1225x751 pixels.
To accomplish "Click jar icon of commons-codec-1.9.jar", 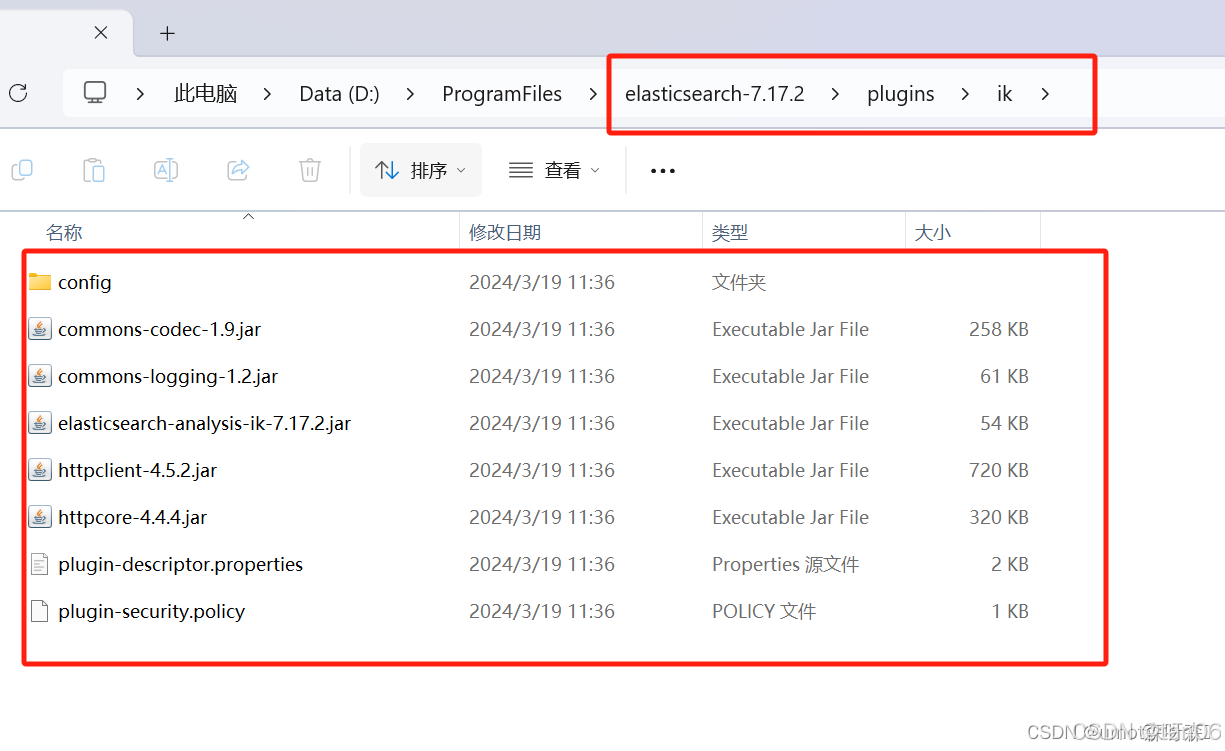I will click(x=40, y=329).
